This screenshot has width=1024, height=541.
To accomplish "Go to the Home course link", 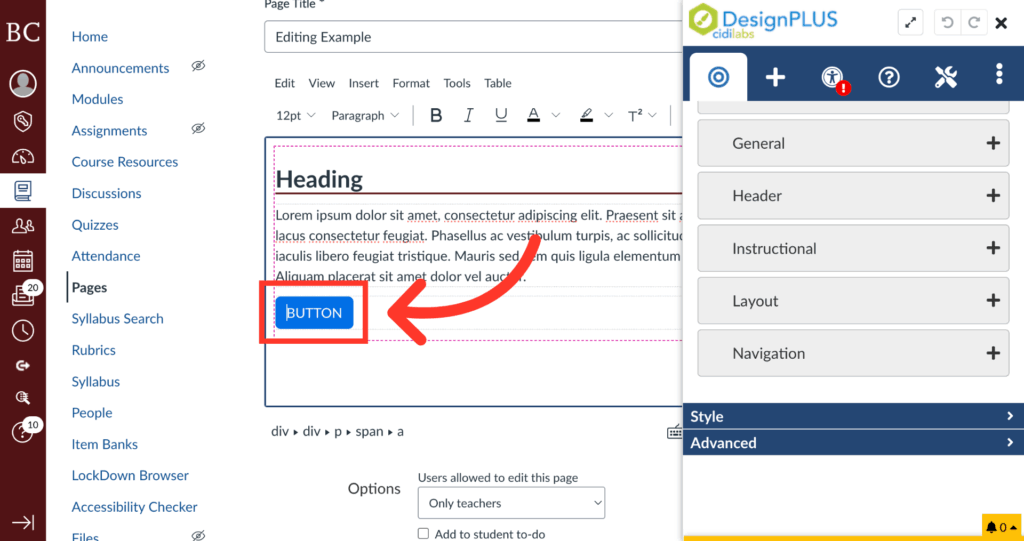I will 89,37.
